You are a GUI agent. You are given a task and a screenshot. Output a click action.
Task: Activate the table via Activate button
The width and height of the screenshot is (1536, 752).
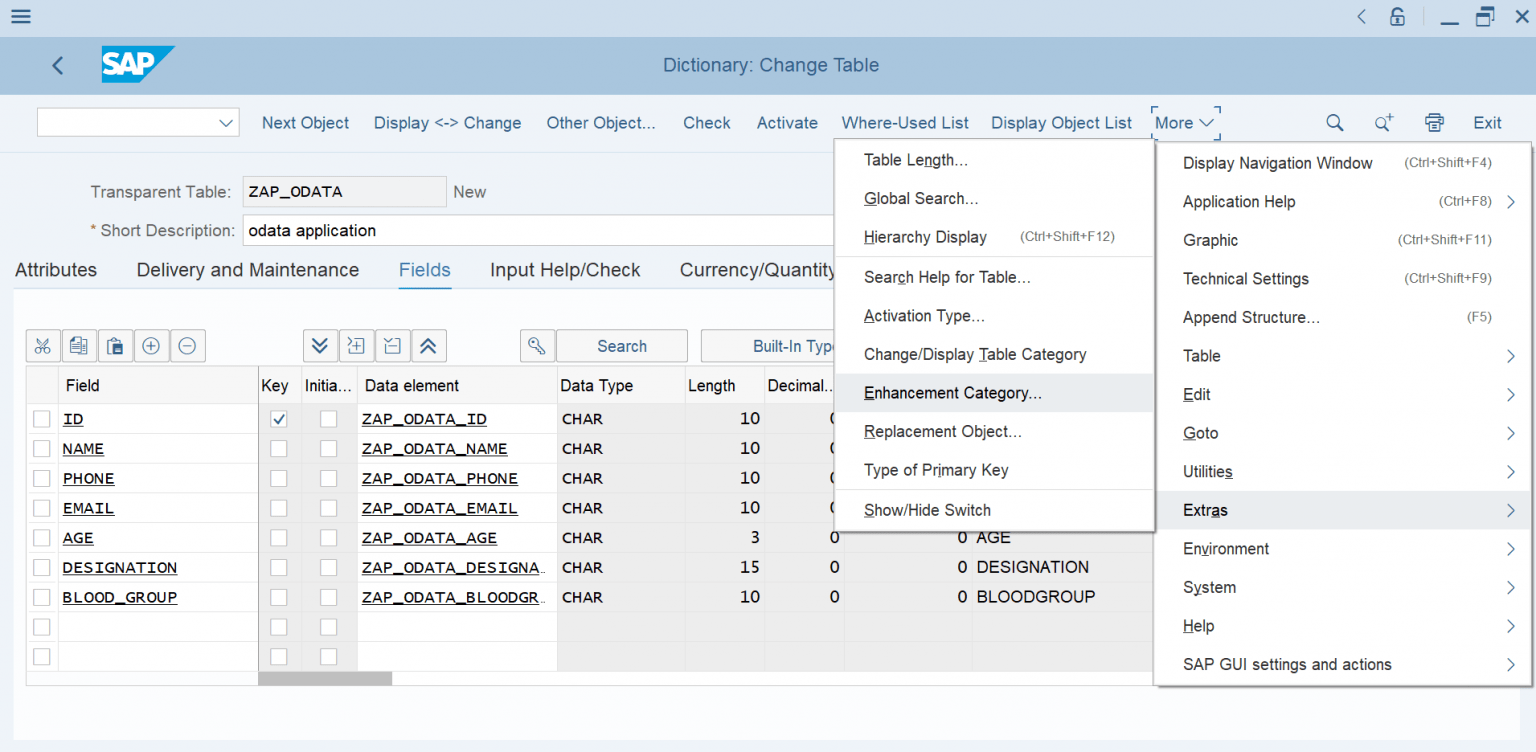[787, 122]
